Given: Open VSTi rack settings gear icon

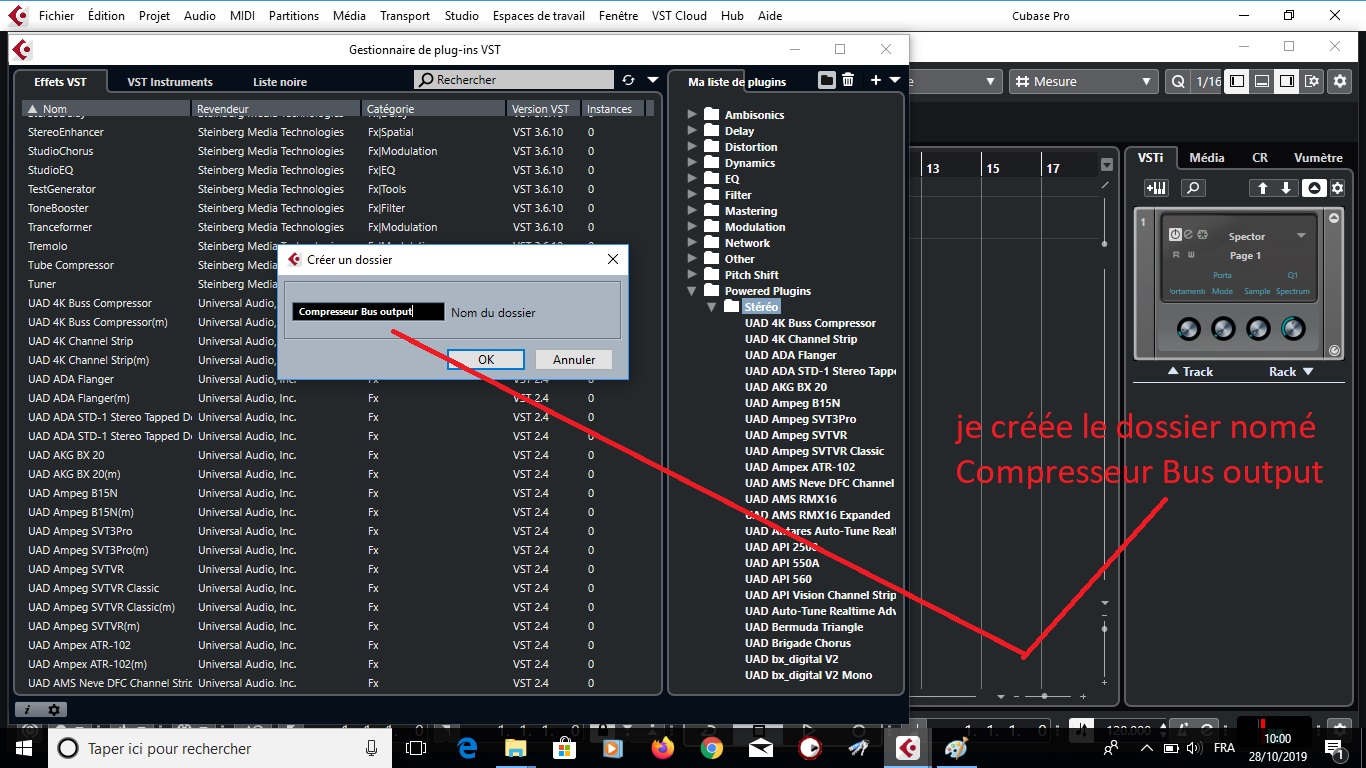Looking at the screenshot, I should (1338, 188).
